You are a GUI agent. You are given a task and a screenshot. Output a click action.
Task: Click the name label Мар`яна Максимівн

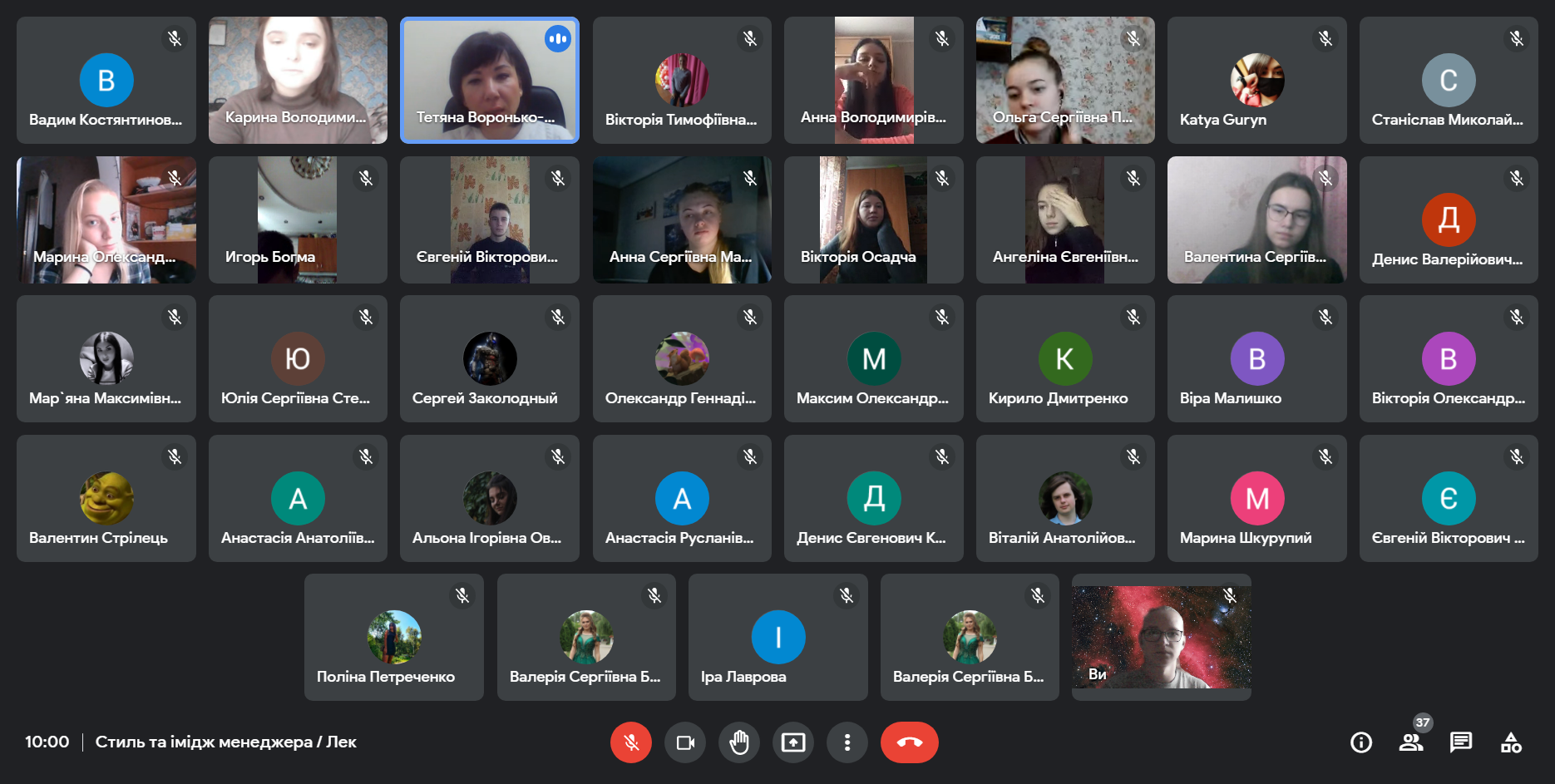[x=105, y=398]
